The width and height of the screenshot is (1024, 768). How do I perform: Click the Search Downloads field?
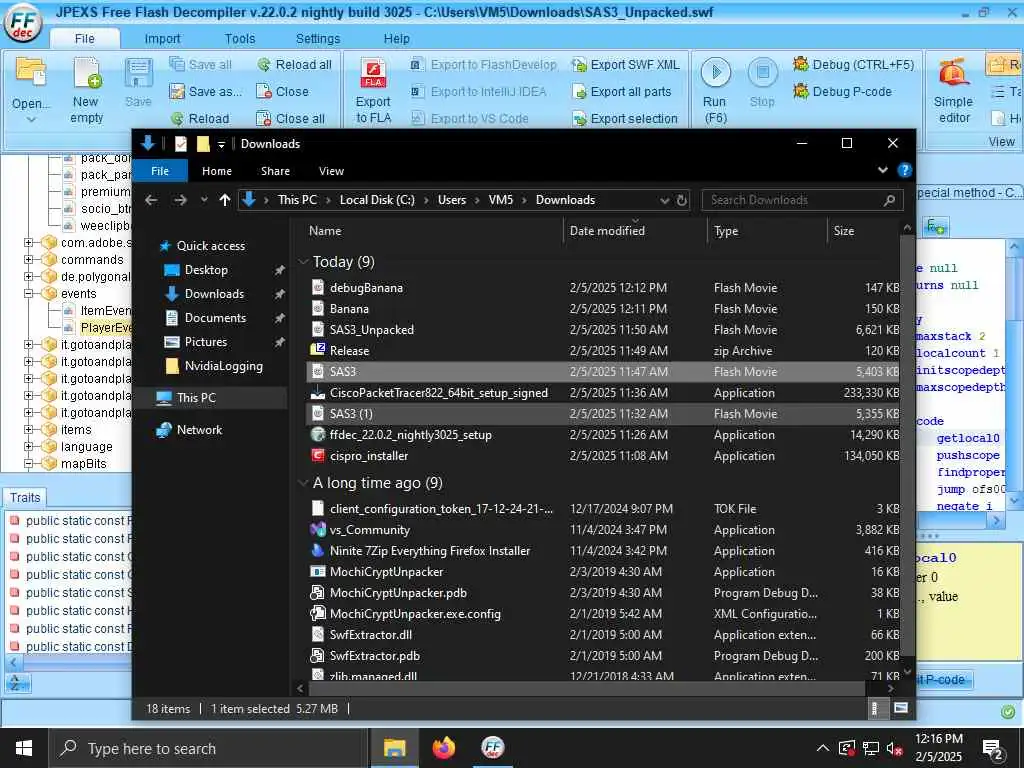(x=803, y=200)
